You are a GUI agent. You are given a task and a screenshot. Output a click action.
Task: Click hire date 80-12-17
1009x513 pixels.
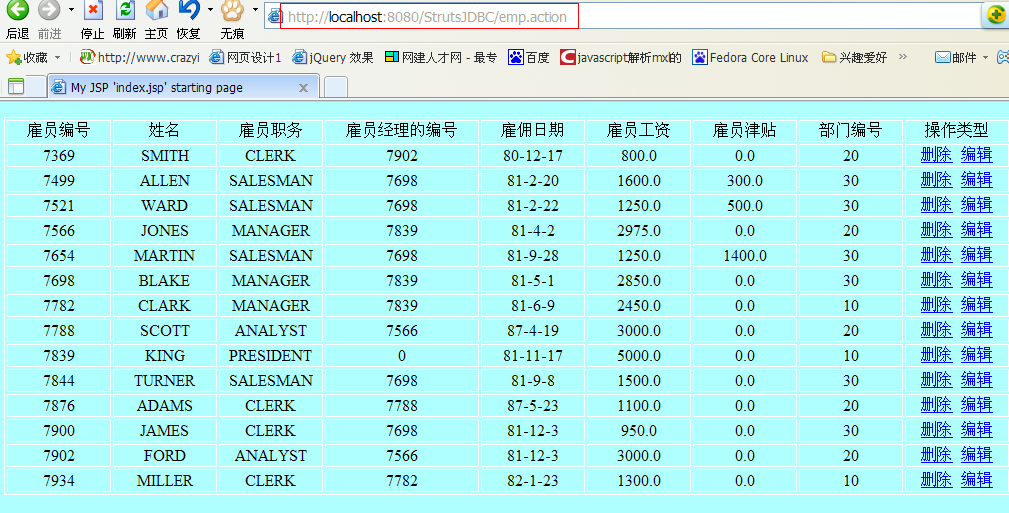[x=533, y=156]
